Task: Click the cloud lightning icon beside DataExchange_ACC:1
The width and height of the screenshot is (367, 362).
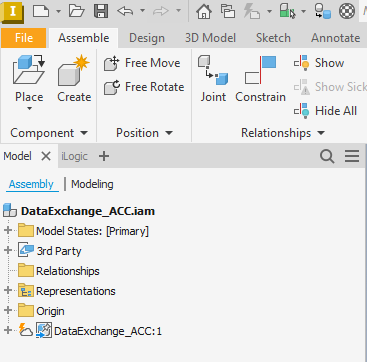Action: coord(26,331)
